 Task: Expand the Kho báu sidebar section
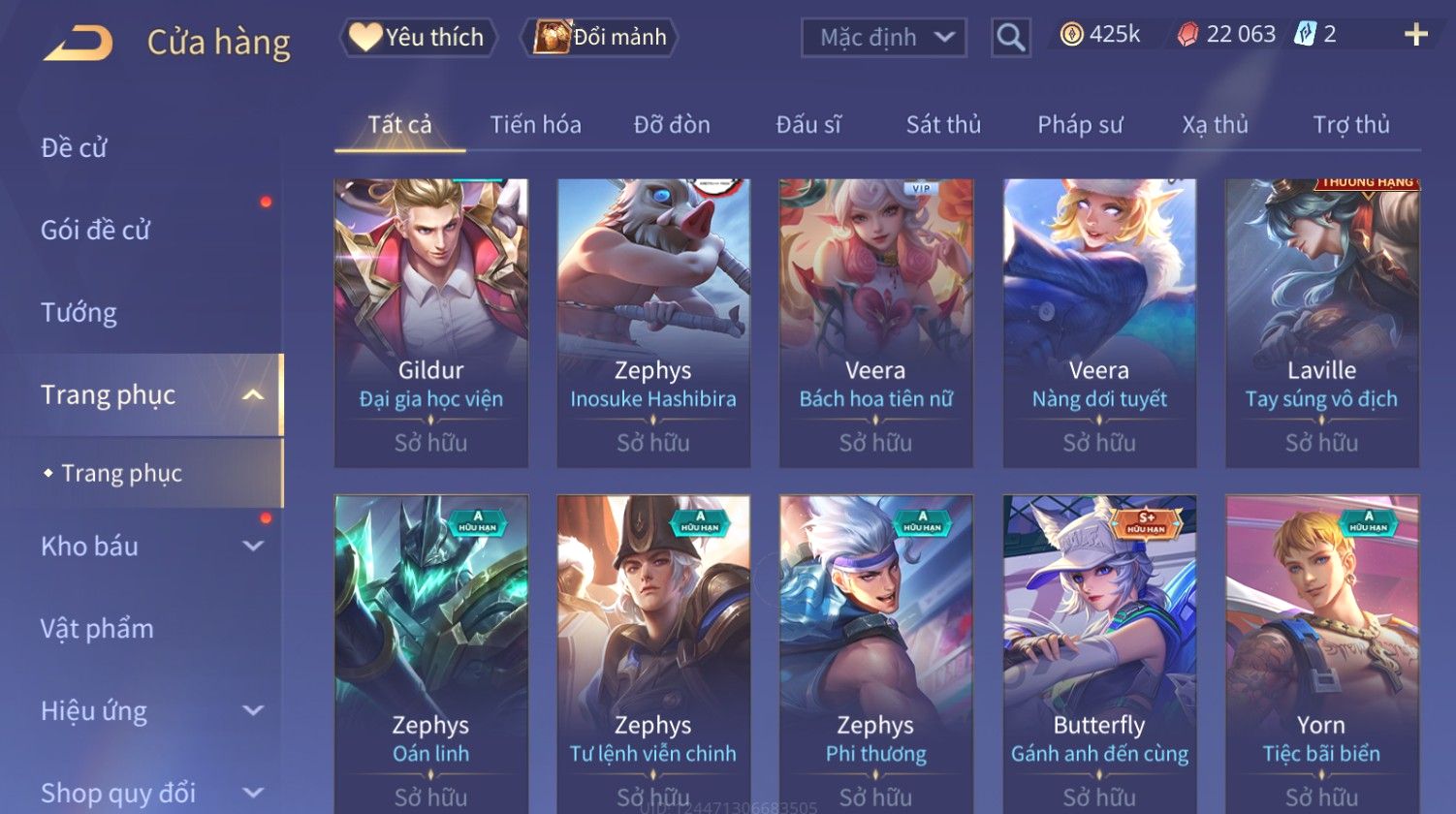[x=252, y=547]
